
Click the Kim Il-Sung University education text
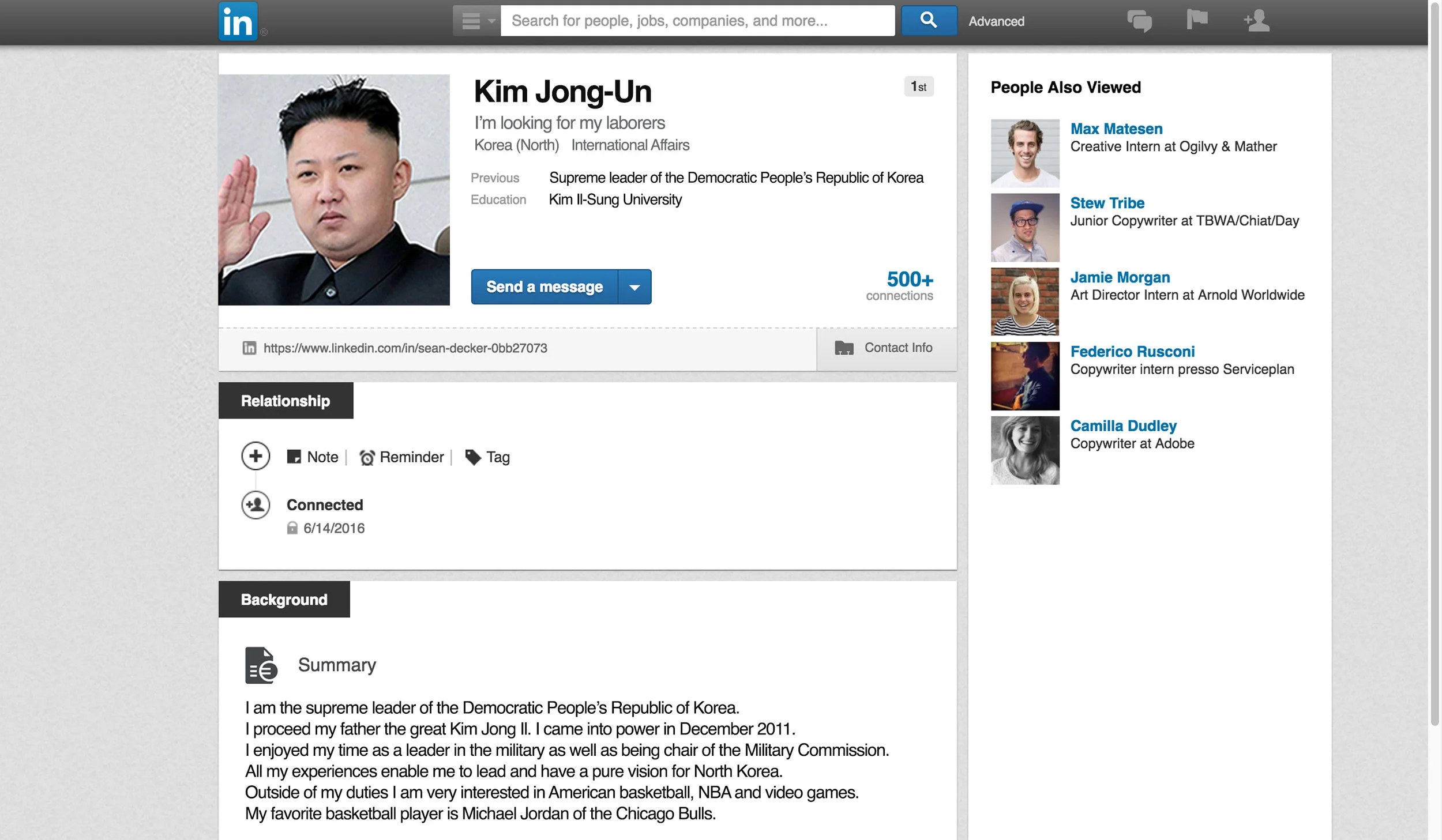[x=615, y=199]
